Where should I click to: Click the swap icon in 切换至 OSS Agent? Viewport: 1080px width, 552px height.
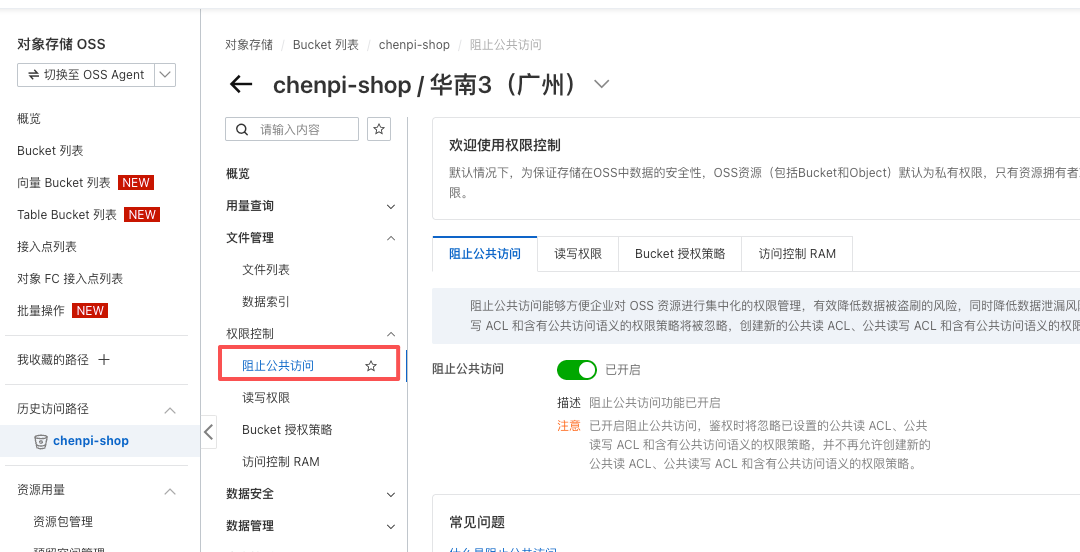(x=33, y=74)
